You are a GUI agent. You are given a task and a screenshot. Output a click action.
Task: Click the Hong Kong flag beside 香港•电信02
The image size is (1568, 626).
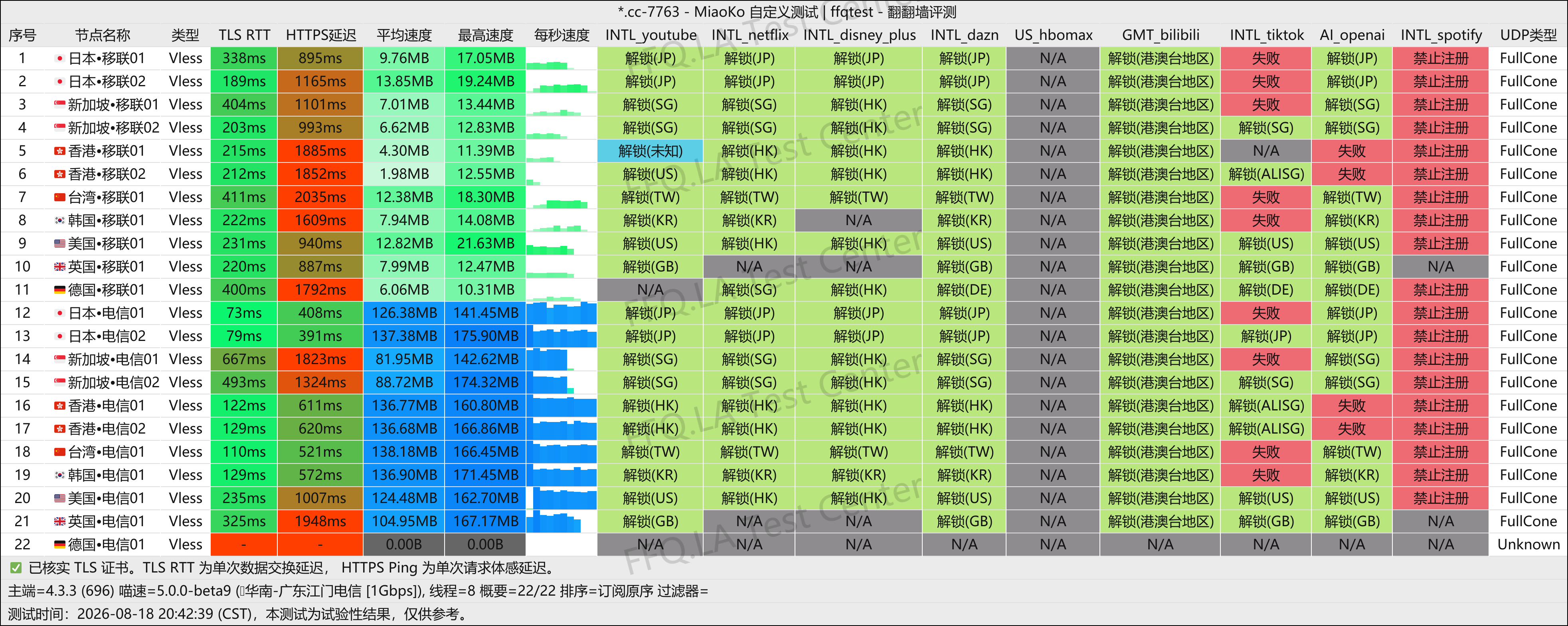click(59, 429)
